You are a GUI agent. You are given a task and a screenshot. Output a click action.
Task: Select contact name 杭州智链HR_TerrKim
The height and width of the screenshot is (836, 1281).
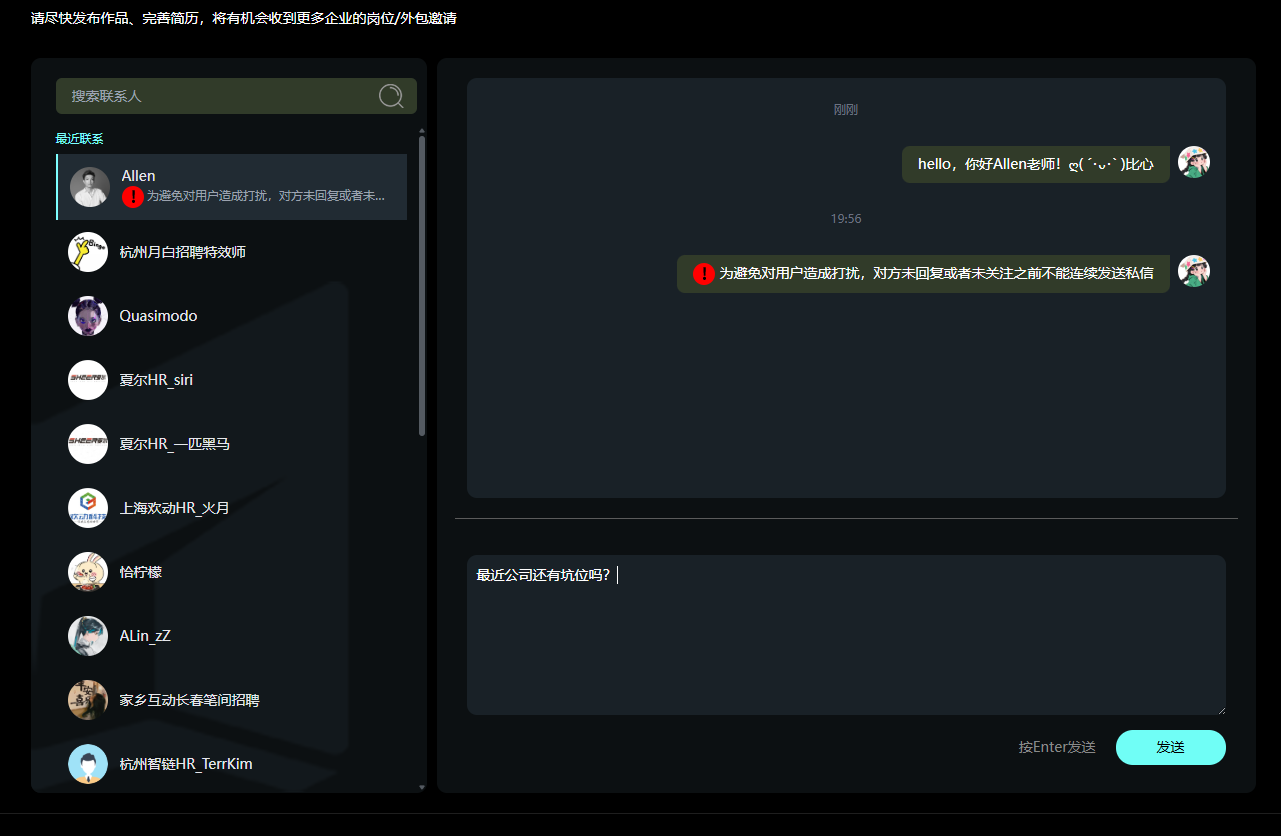pyautogui.click(x=186, y=764)
